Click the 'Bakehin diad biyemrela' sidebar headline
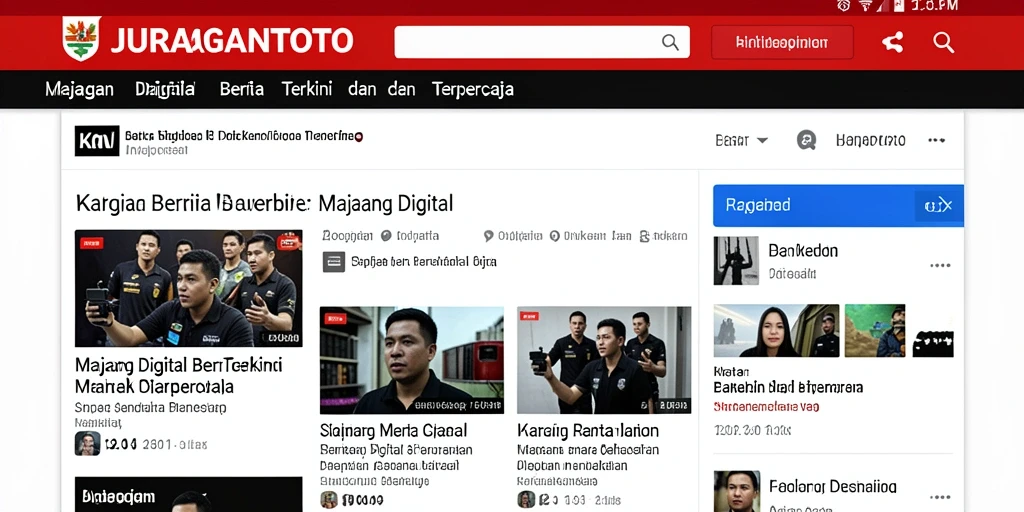The width and height of the screenshot is (1024, 512). pyautogui.click(x=788, y=387)
